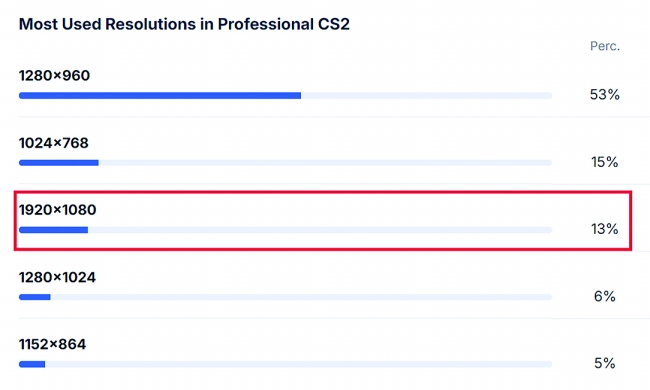Select the 5% percentage value
This screenshot has width=650, height=390.
point(604,363)
